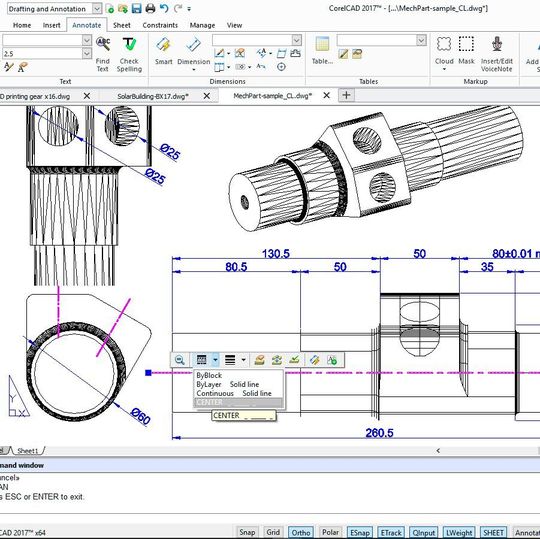Click the line weight icon on floating toolbar

point(230,360)
